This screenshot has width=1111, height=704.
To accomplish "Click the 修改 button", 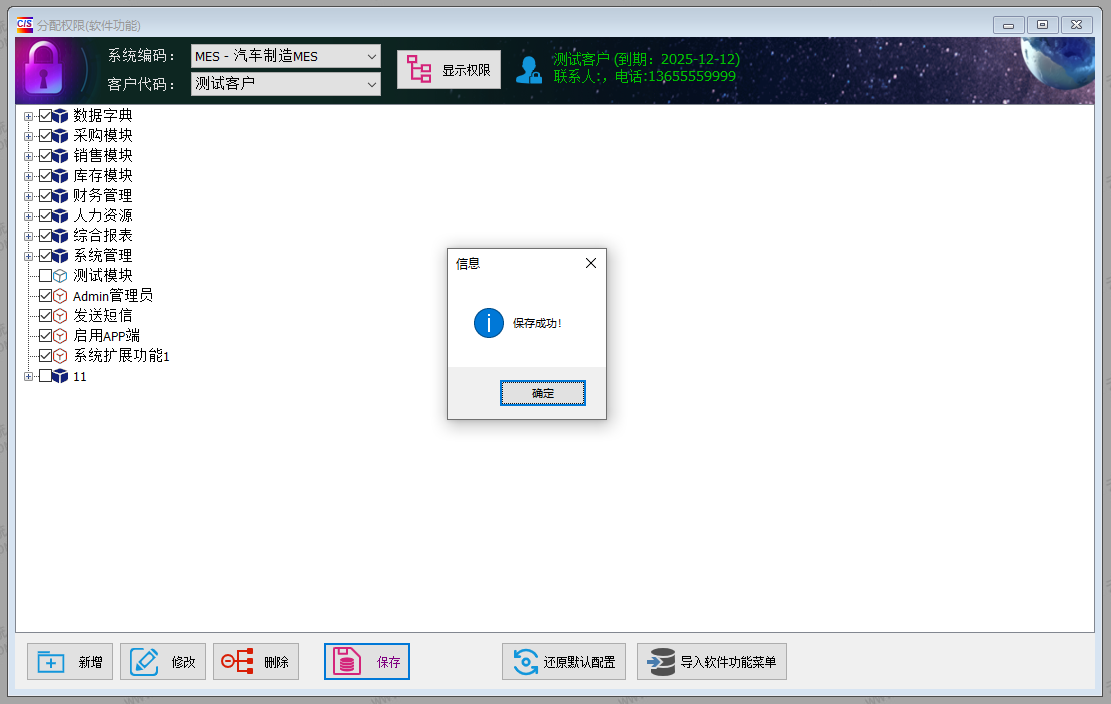I will click(x=163, y=662).
